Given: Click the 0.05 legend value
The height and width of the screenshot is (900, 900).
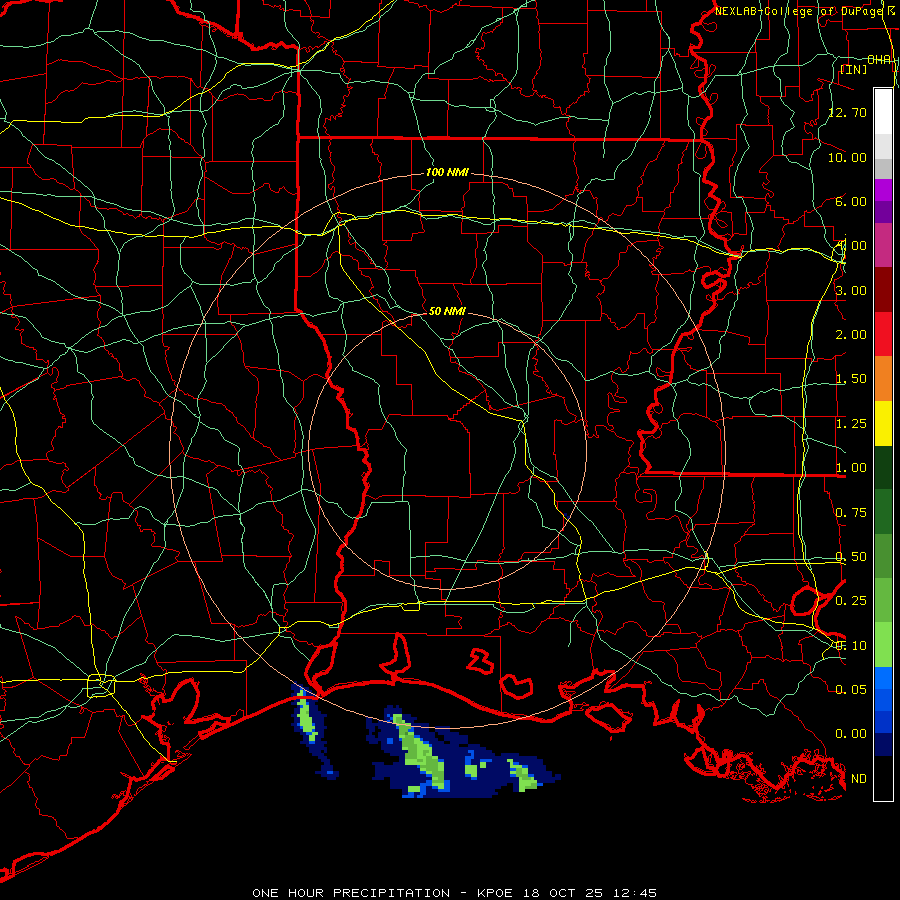Looking at the screenshot, I should coord(851,689).
